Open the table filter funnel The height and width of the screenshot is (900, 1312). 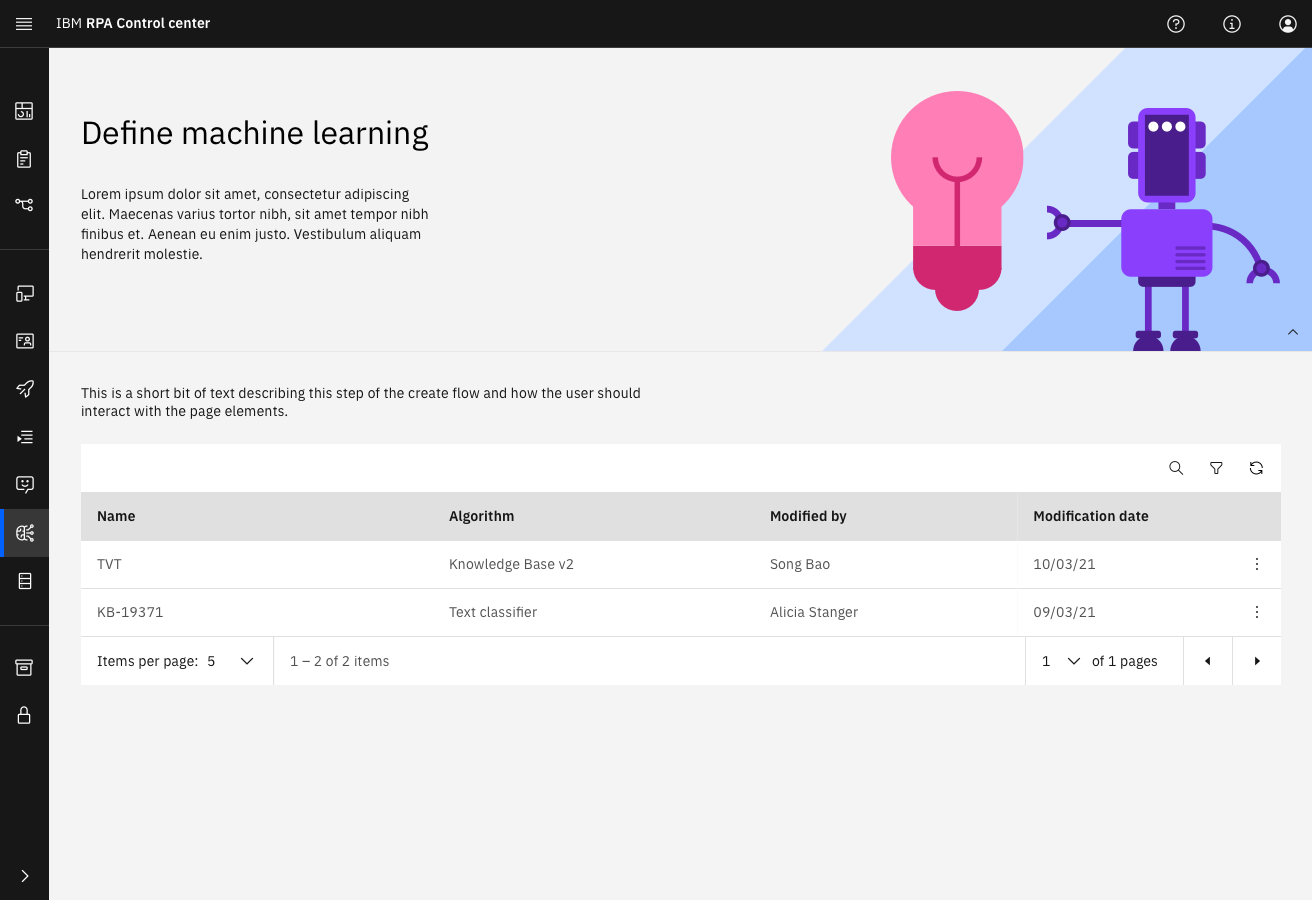(x=1216, y=468)
